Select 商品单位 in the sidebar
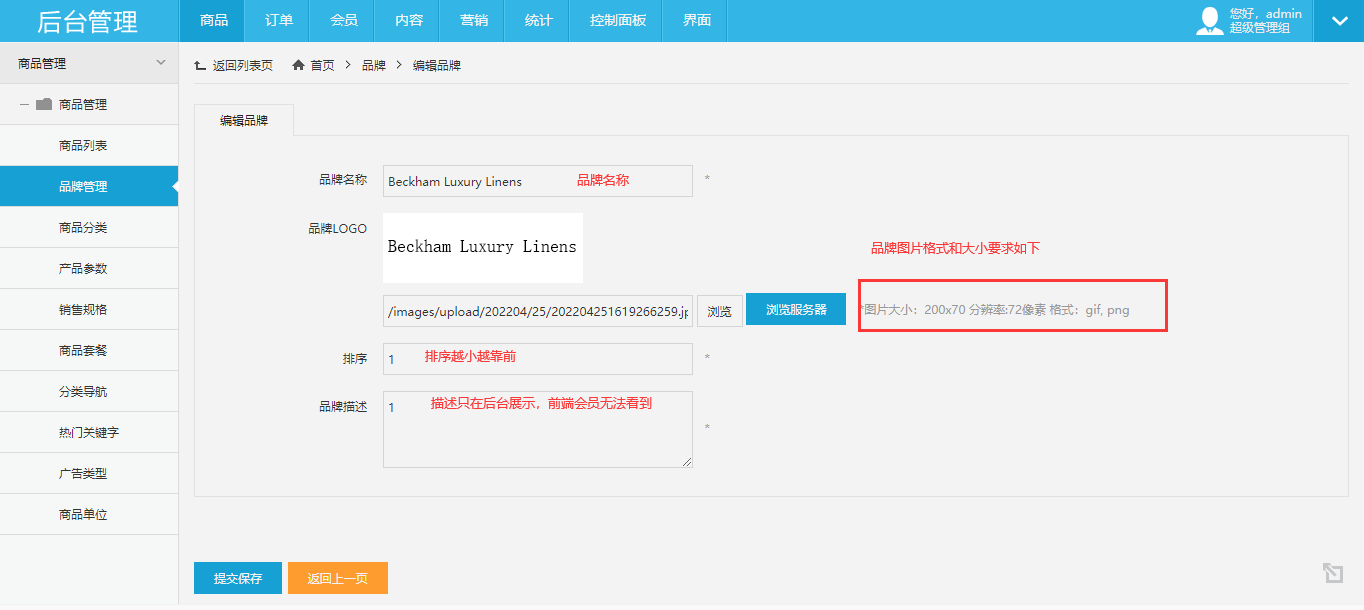This screenshot has width=1364, height=610. pos(89,514)
